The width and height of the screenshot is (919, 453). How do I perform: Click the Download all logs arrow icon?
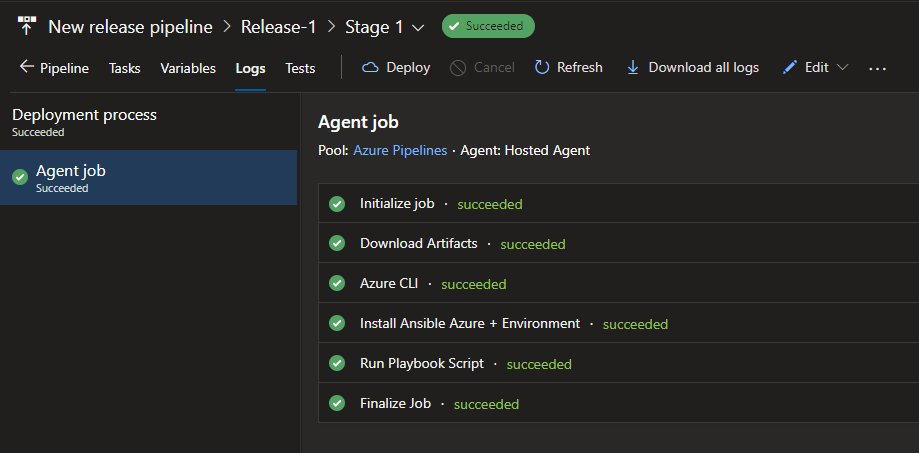pyautogui.click(x=633, y=67)
